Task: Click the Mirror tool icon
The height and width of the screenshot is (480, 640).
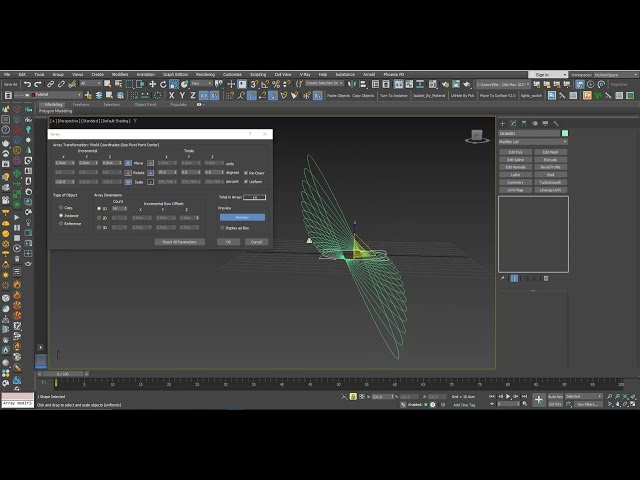Action: coord(352,84)
